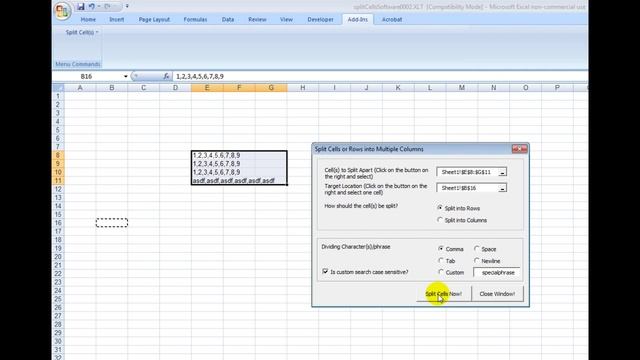Click the Menu Commands group label
The width and height of the screenshot is (640, 360).
(78, 64)
